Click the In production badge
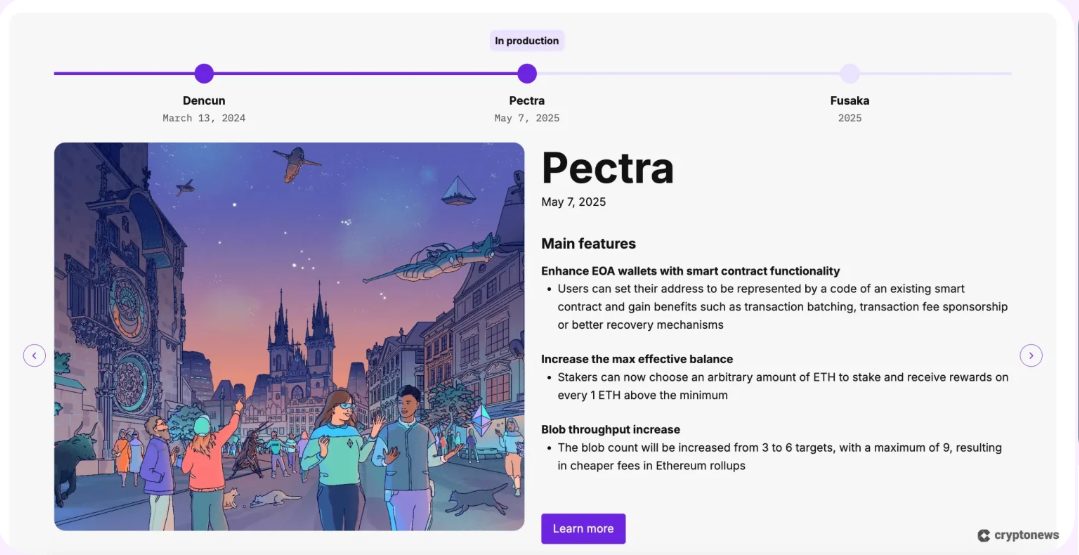 tap(527, 41)
